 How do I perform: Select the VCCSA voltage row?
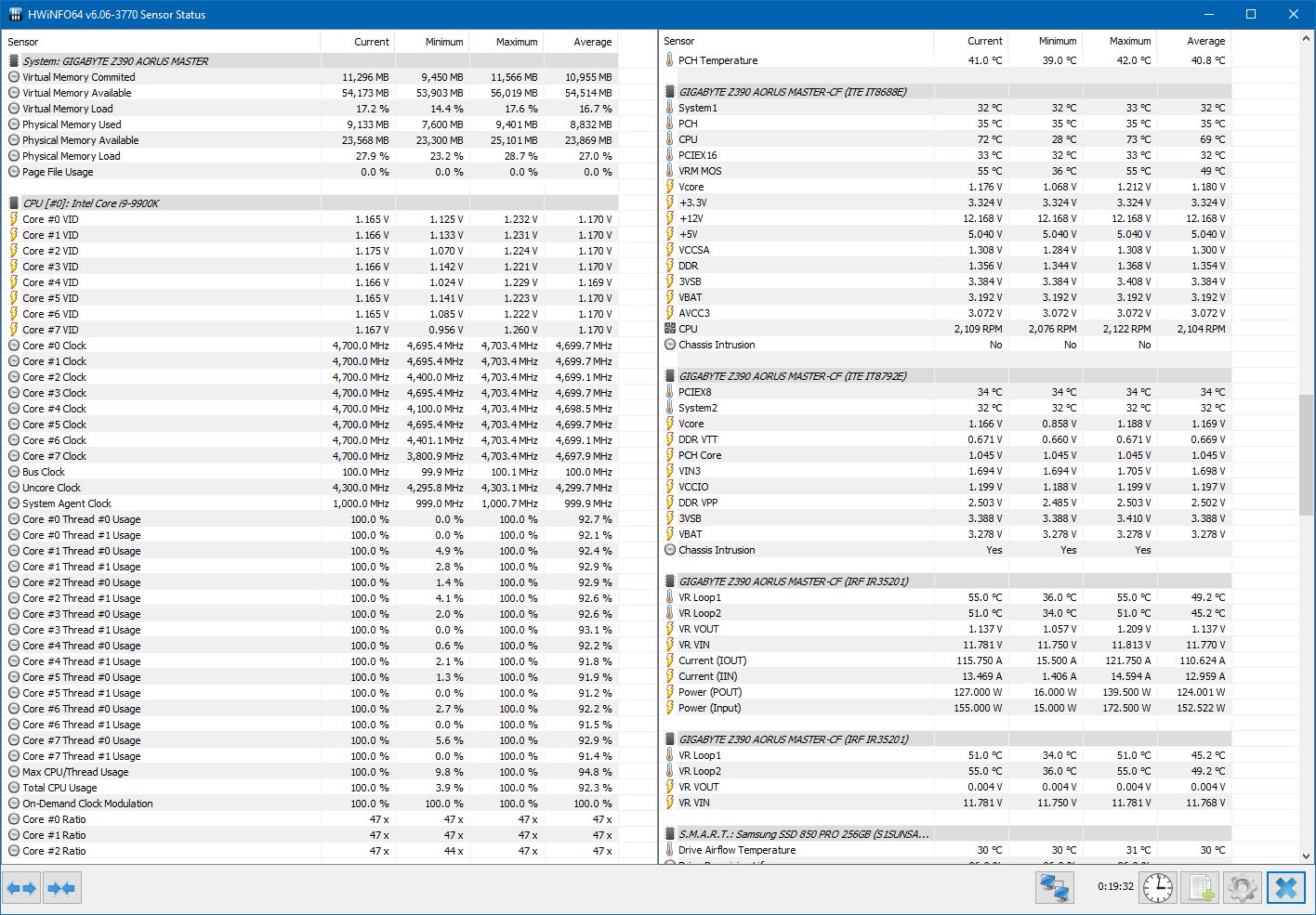coord(945,250)
